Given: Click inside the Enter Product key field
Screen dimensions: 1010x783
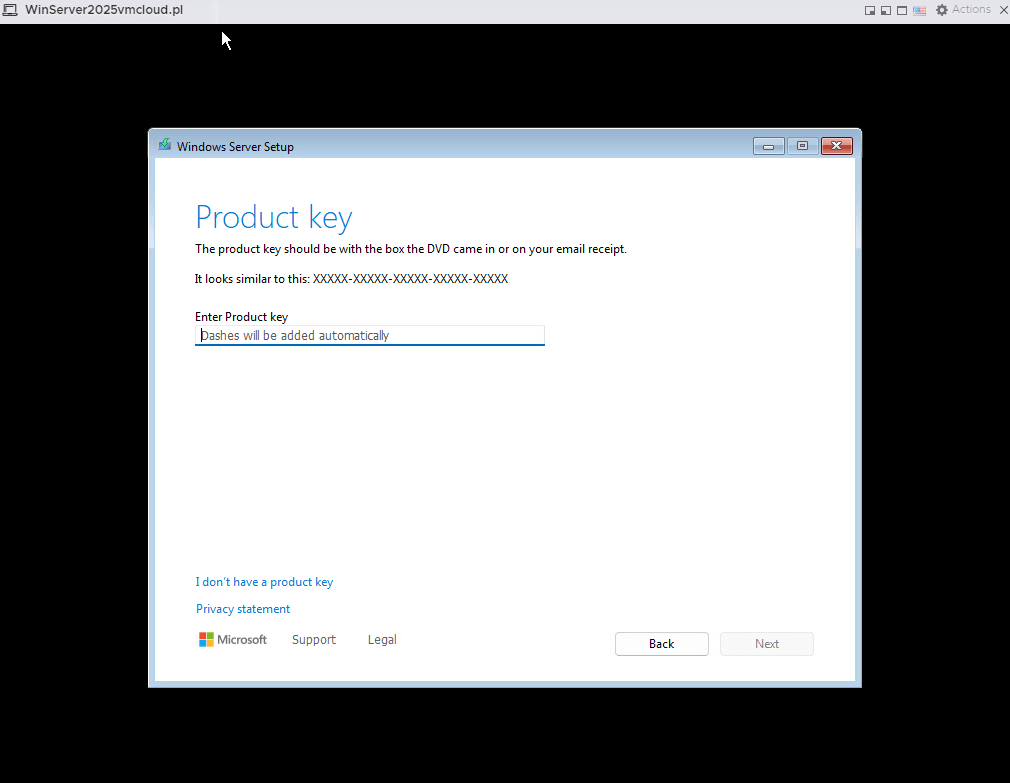Looking at the screenshot, I should pyautogui.click(x=369, y=336).
